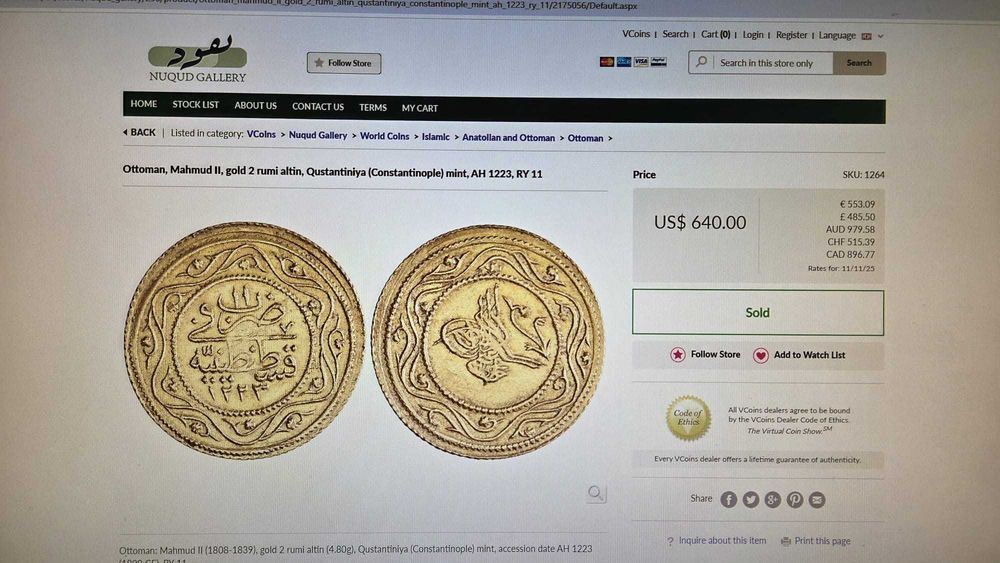
Task: Share item via Twitter icon
Action: tap(751, 500)
